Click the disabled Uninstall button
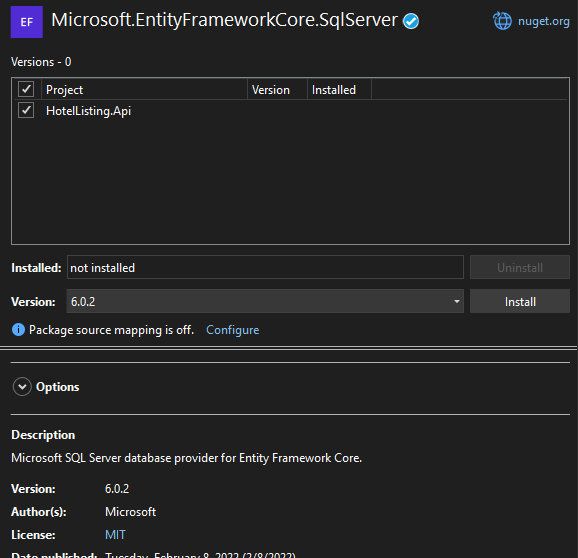This screenshot has width=578, height=558. coord(520,267)
